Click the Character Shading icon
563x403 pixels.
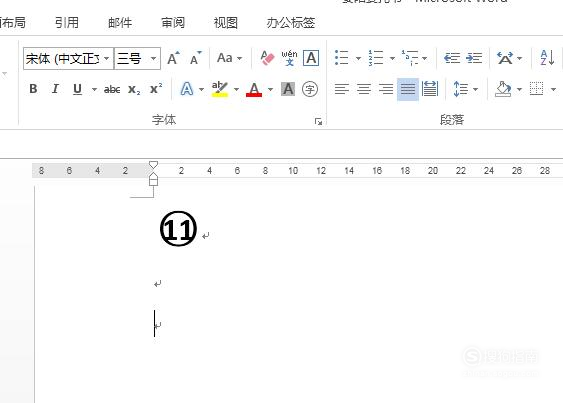click(x=288, y=89)
